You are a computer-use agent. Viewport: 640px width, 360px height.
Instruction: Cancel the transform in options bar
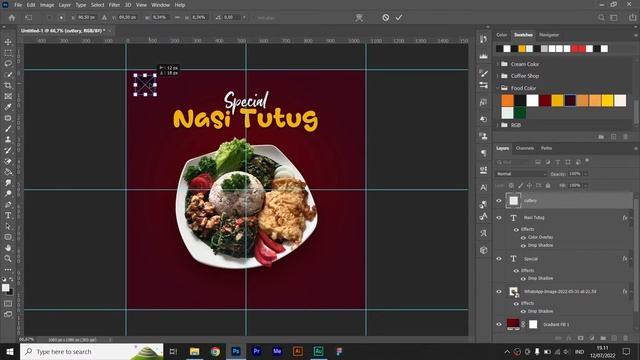click(385, 18)
